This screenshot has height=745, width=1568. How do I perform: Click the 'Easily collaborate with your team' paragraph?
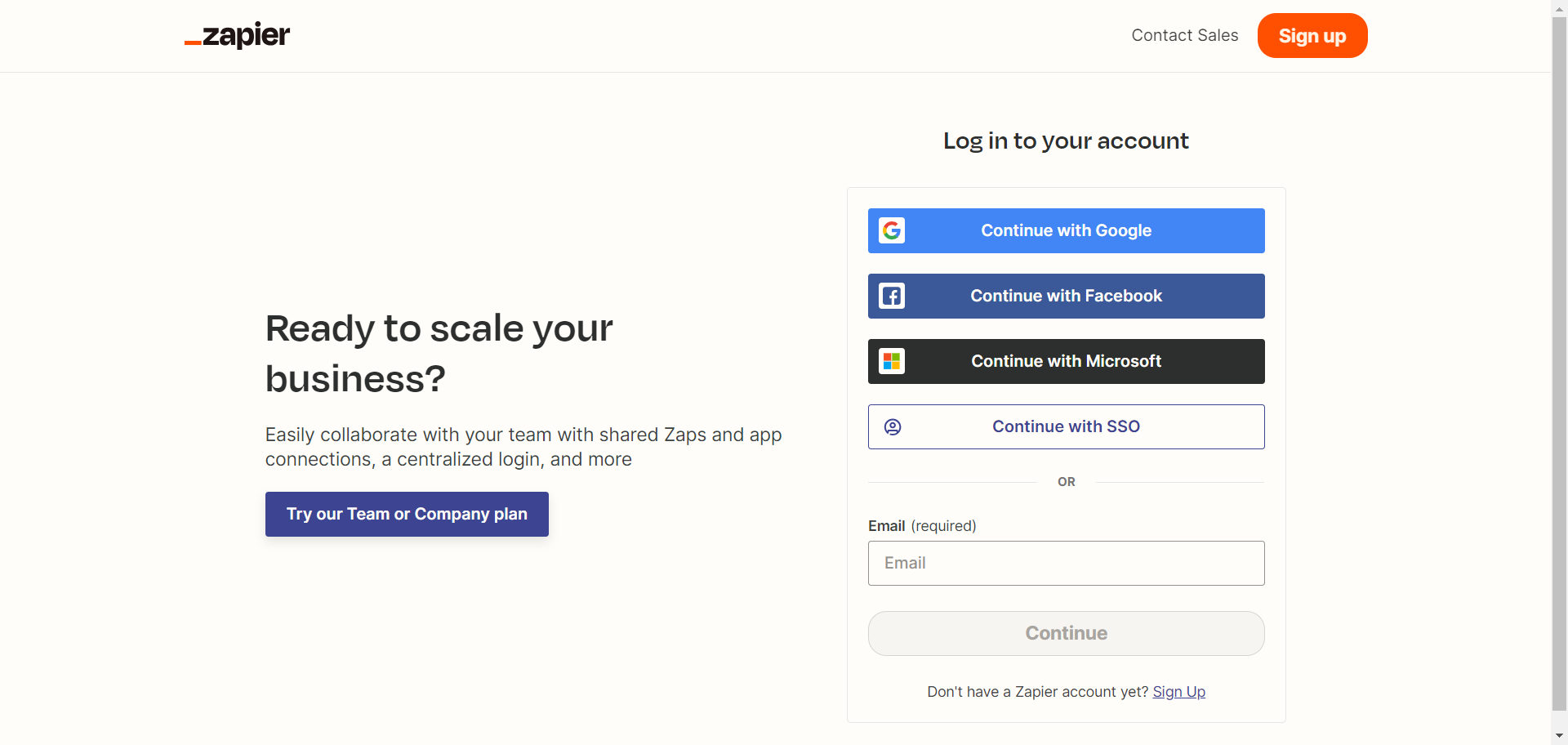(x=523, y=447)
